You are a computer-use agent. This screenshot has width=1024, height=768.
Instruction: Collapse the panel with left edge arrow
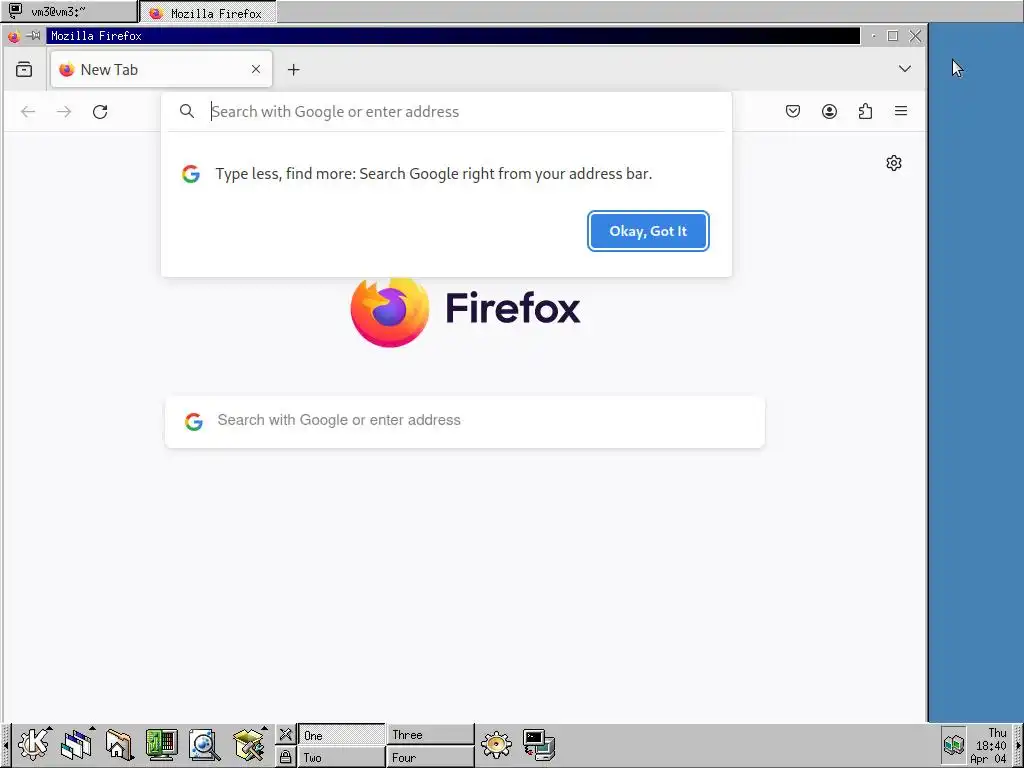pos(5,746)
